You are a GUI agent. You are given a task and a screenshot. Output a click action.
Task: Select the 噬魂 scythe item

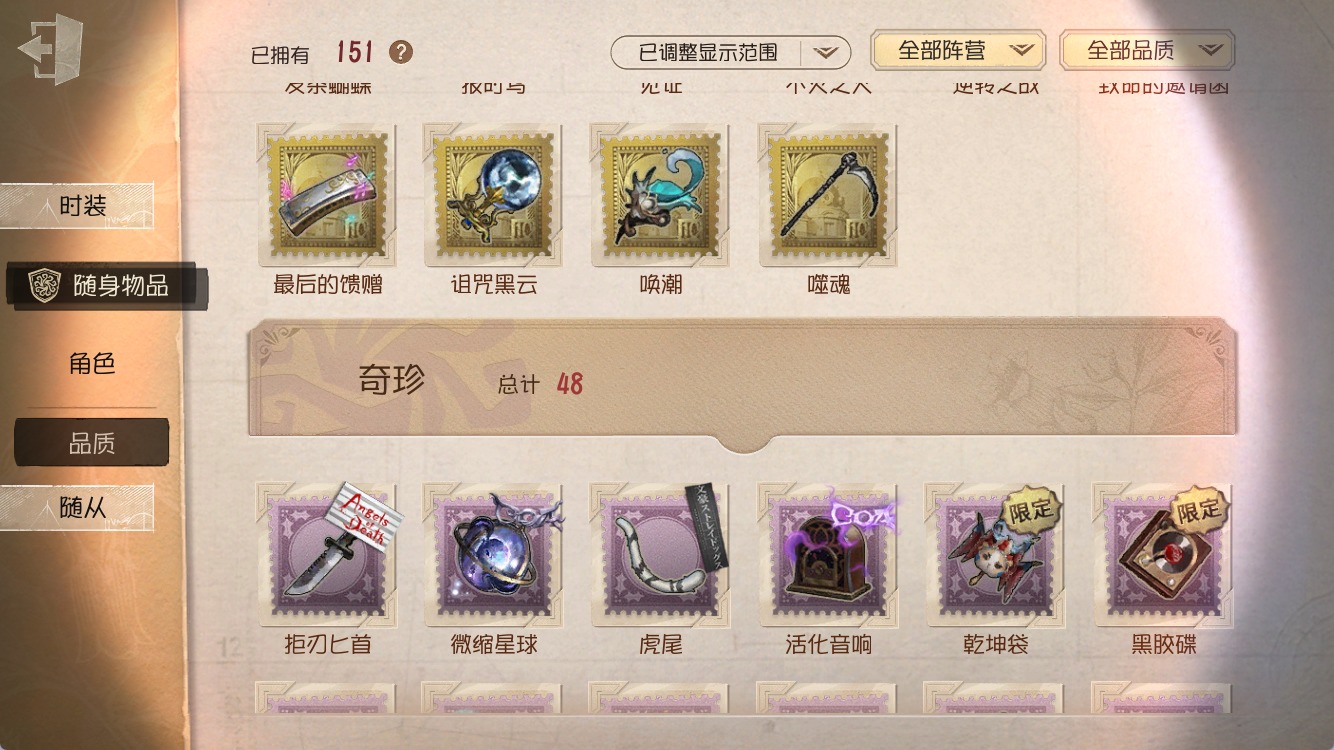[828, 195]
